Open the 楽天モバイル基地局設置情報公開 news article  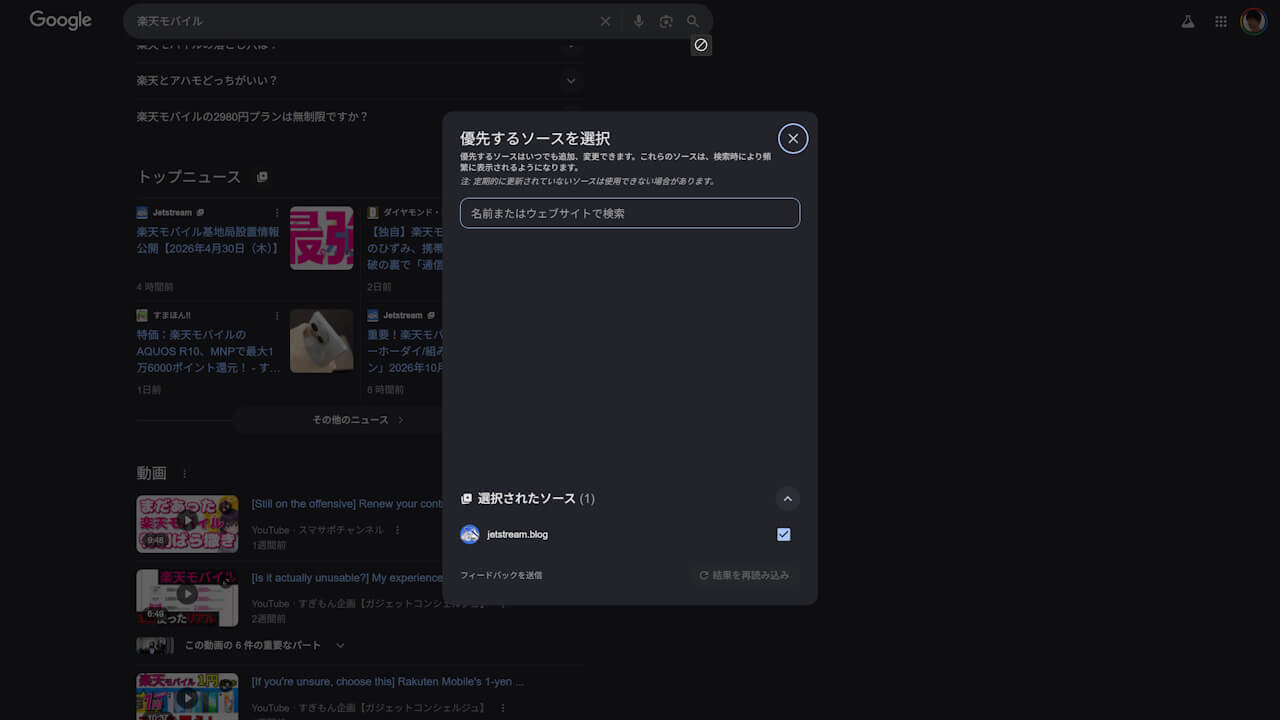pos(207,239)
